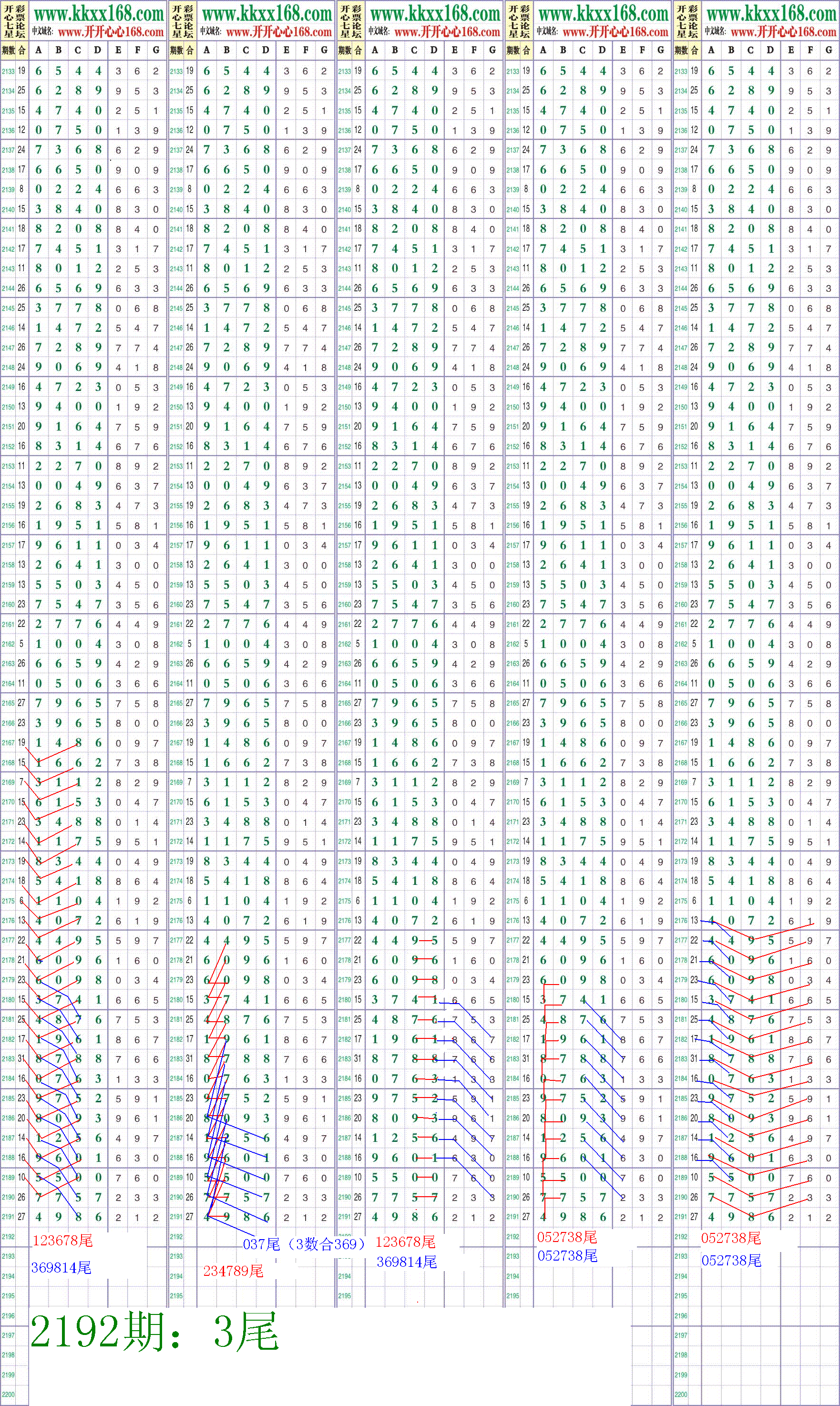Image resolution: width=840 pixels, height=1406 pixels.
Task: Click period 2191 row label in first panel
Action: point(8,1217)
